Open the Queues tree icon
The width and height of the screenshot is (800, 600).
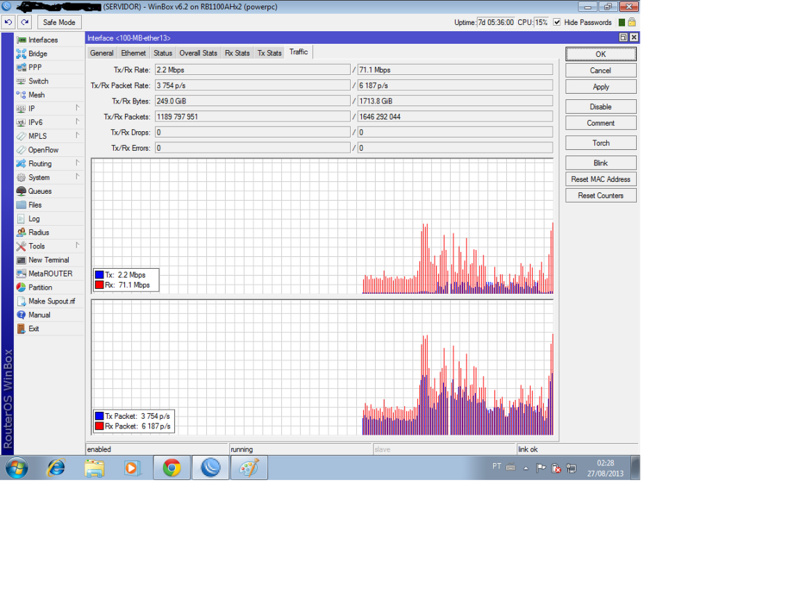[x=21, y=191]
